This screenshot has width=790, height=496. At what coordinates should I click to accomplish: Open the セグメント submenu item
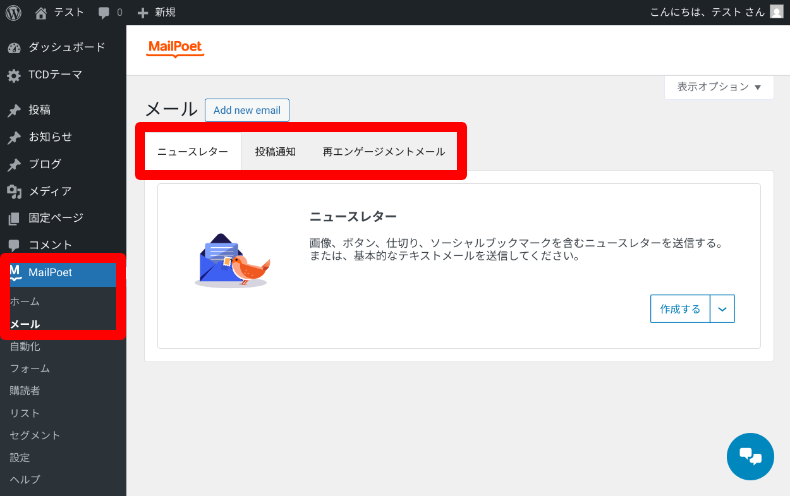click(35, 435)
